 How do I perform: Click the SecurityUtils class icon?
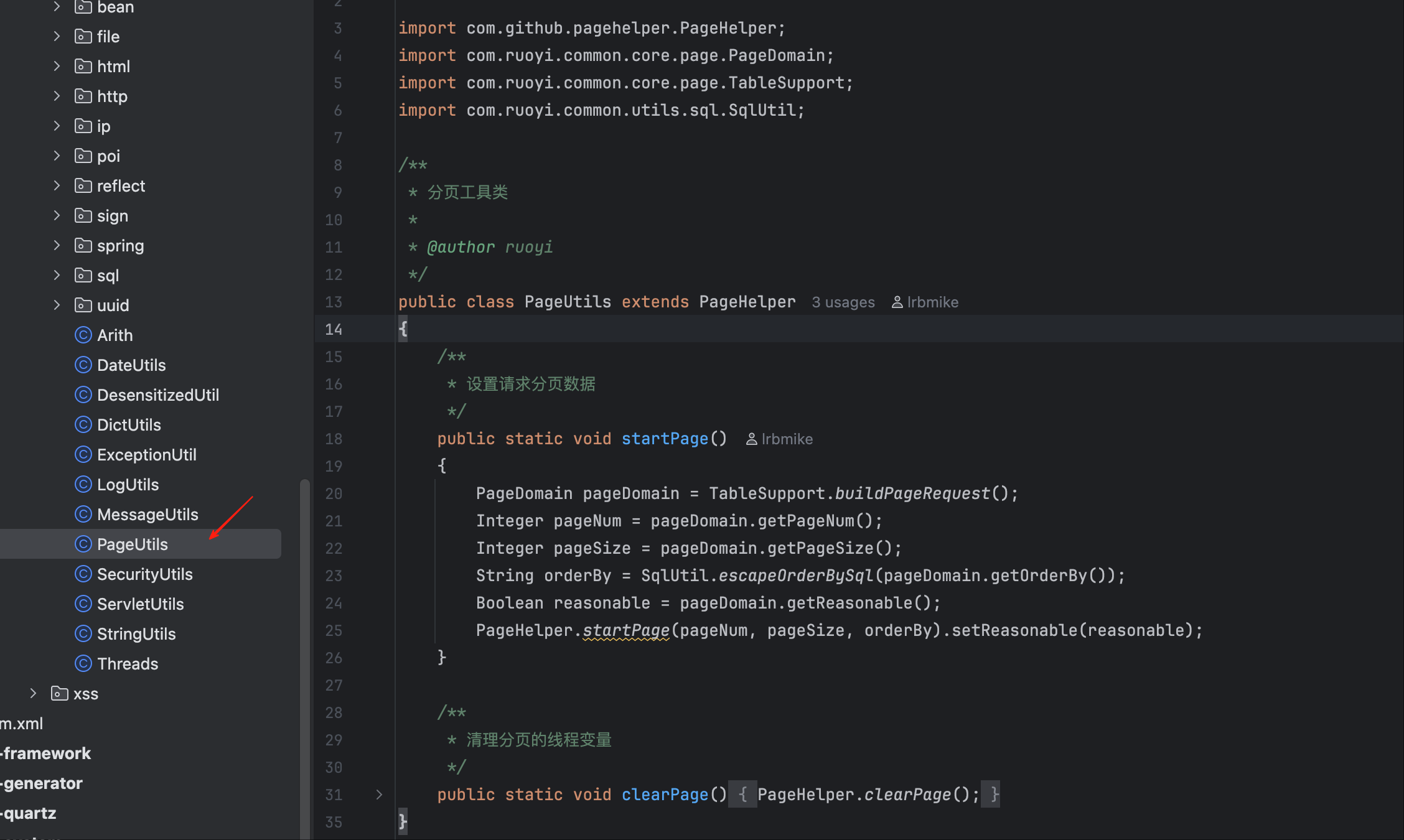pyautogui.click(x=83, y=574)
